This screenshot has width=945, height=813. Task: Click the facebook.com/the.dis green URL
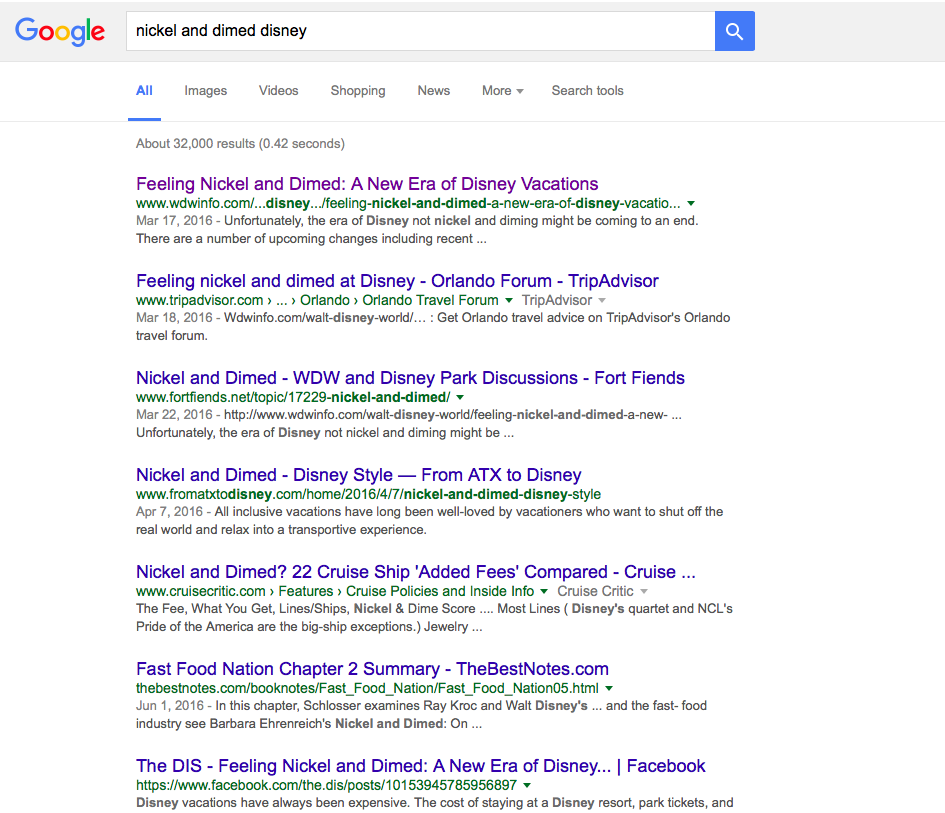326,785
